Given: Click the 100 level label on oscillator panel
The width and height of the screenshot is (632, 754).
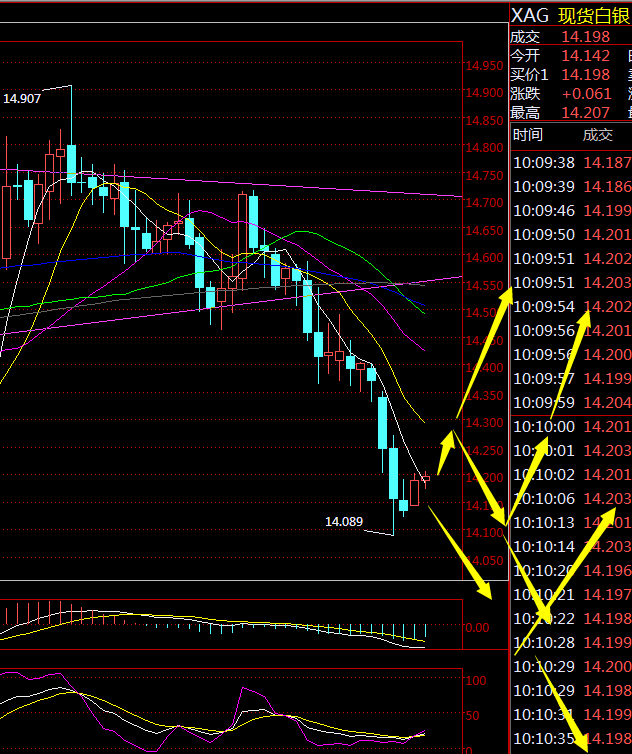Looking at the screenshot, I should pyautogui.click(x=476, y=681).
